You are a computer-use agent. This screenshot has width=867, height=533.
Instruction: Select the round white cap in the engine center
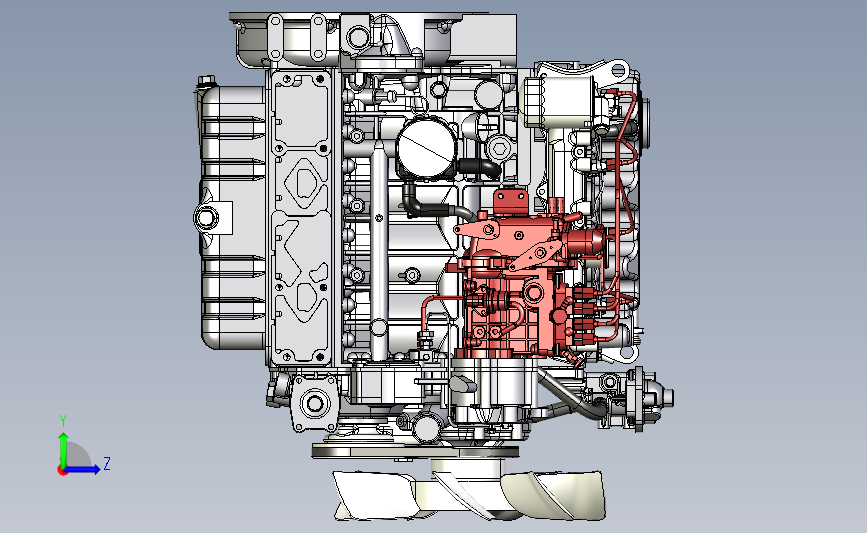tap(427, 147)
